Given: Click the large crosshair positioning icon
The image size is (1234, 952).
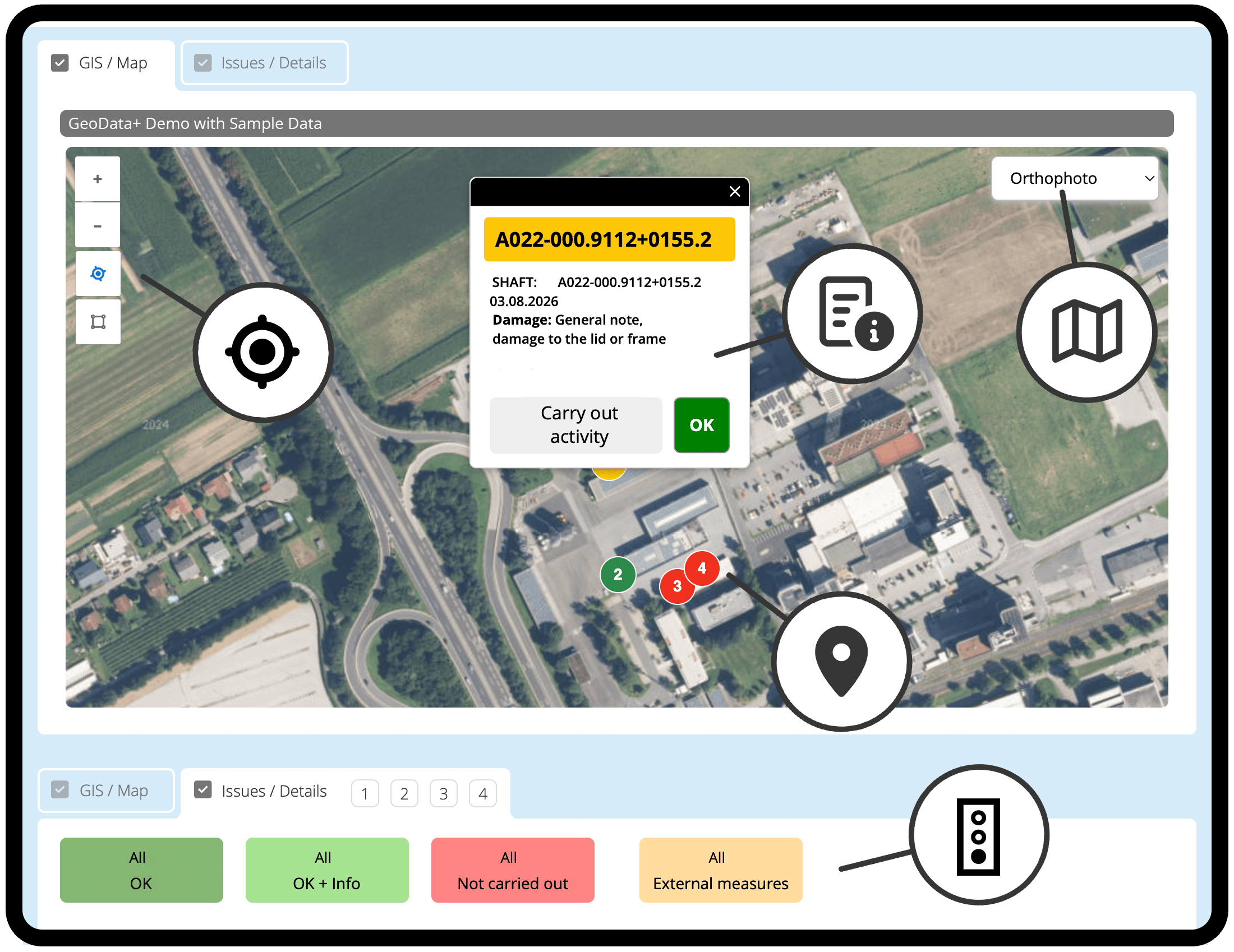Looking at the screenshot, I should [x=263, y=351].
